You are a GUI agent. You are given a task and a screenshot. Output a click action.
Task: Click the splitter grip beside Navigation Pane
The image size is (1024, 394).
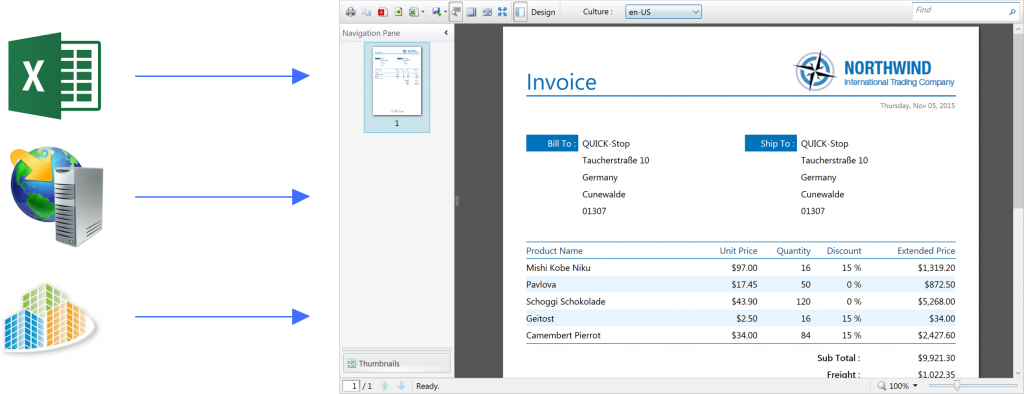457,201
